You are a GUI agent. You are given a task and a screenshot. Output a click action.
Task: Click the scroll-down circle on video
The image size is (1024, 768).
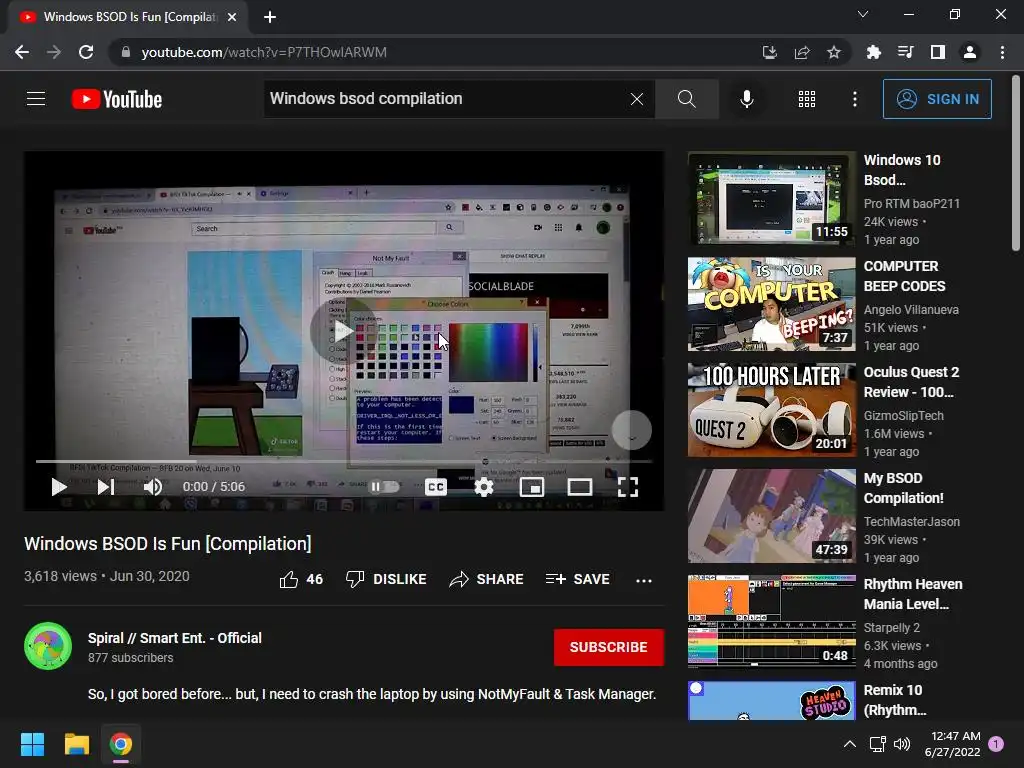pos(632,430)
